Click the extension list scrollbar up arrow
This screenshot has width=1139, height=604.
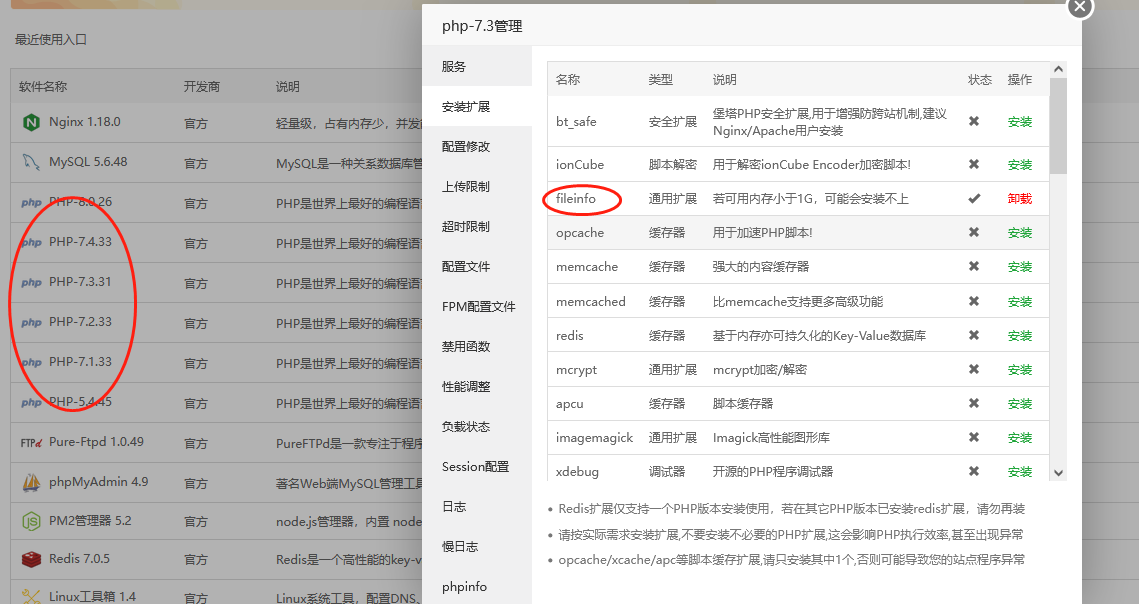pos(1058,69)
